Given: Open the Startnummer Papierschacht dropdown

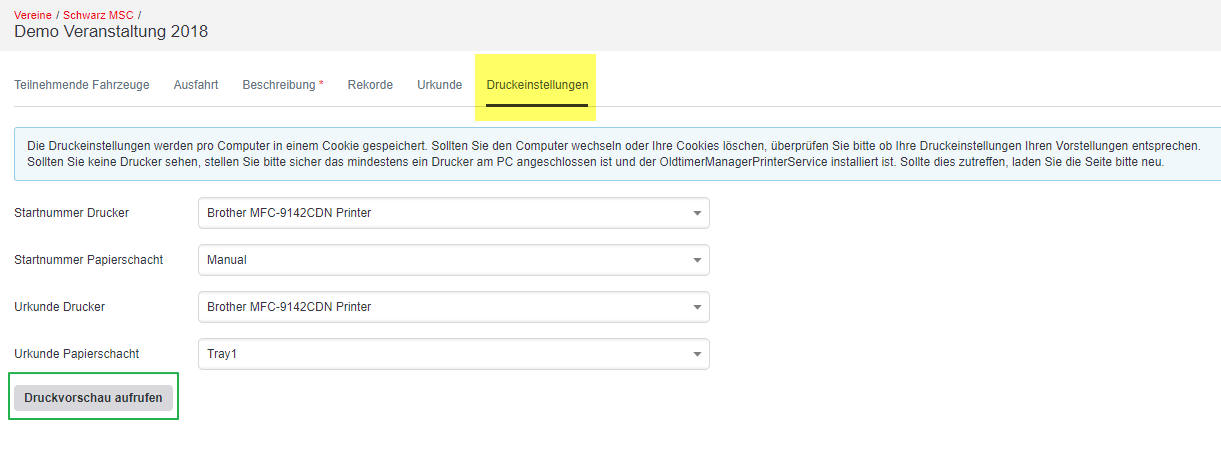Looking at the screenshot, I should pos(454,260).
